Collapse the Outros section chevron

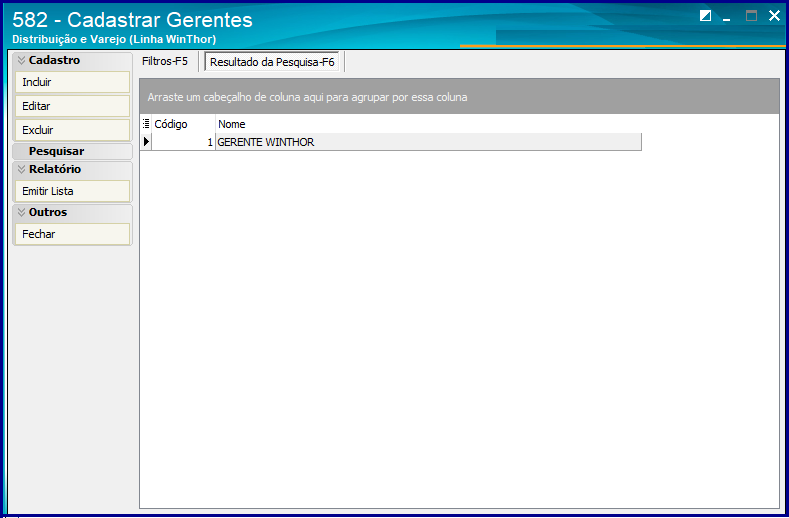click(21, 212)
